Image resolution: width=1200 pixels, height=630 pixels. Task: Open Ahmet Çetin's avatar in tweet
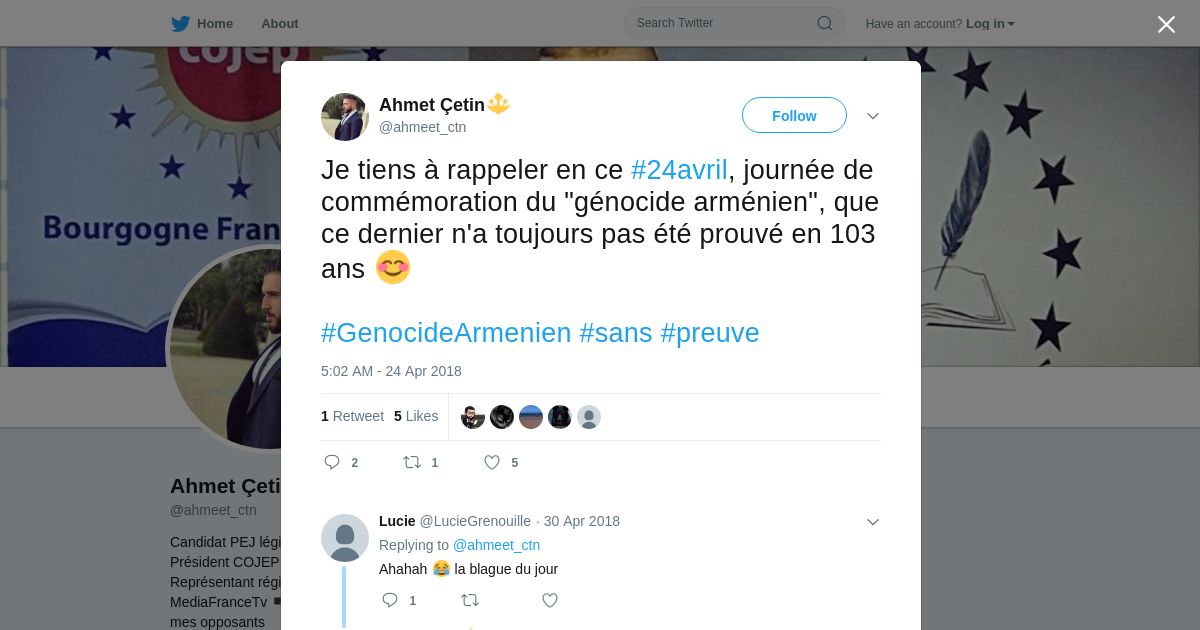(x=345, y=117)
